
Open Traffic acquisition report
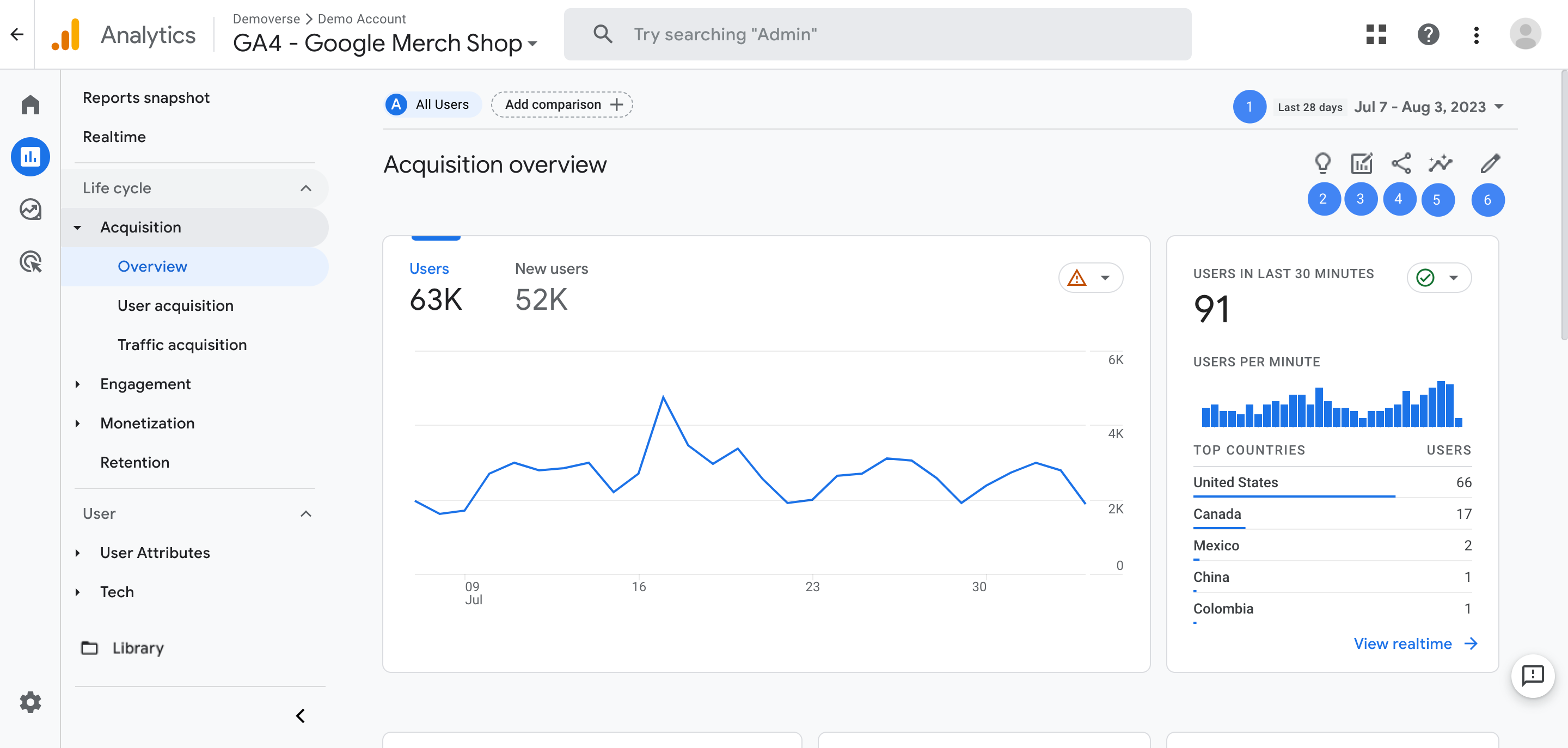(182, 345)
